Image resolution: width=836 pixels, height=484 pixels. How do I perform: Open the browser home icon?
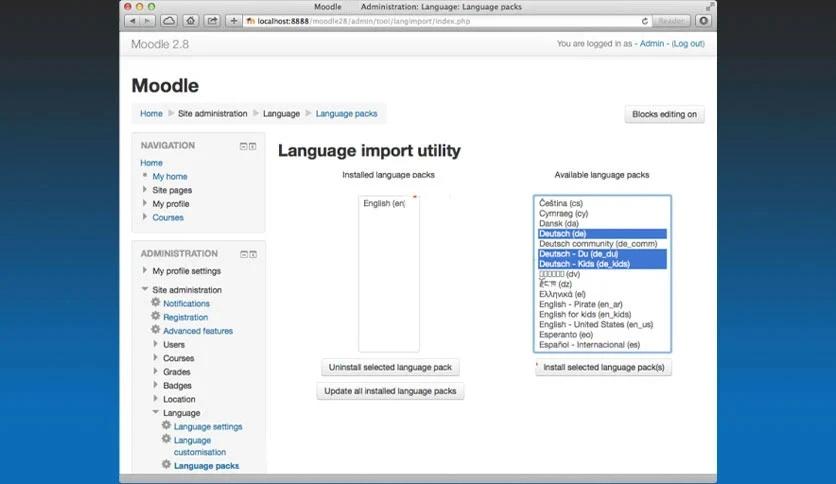pos(190,21)
